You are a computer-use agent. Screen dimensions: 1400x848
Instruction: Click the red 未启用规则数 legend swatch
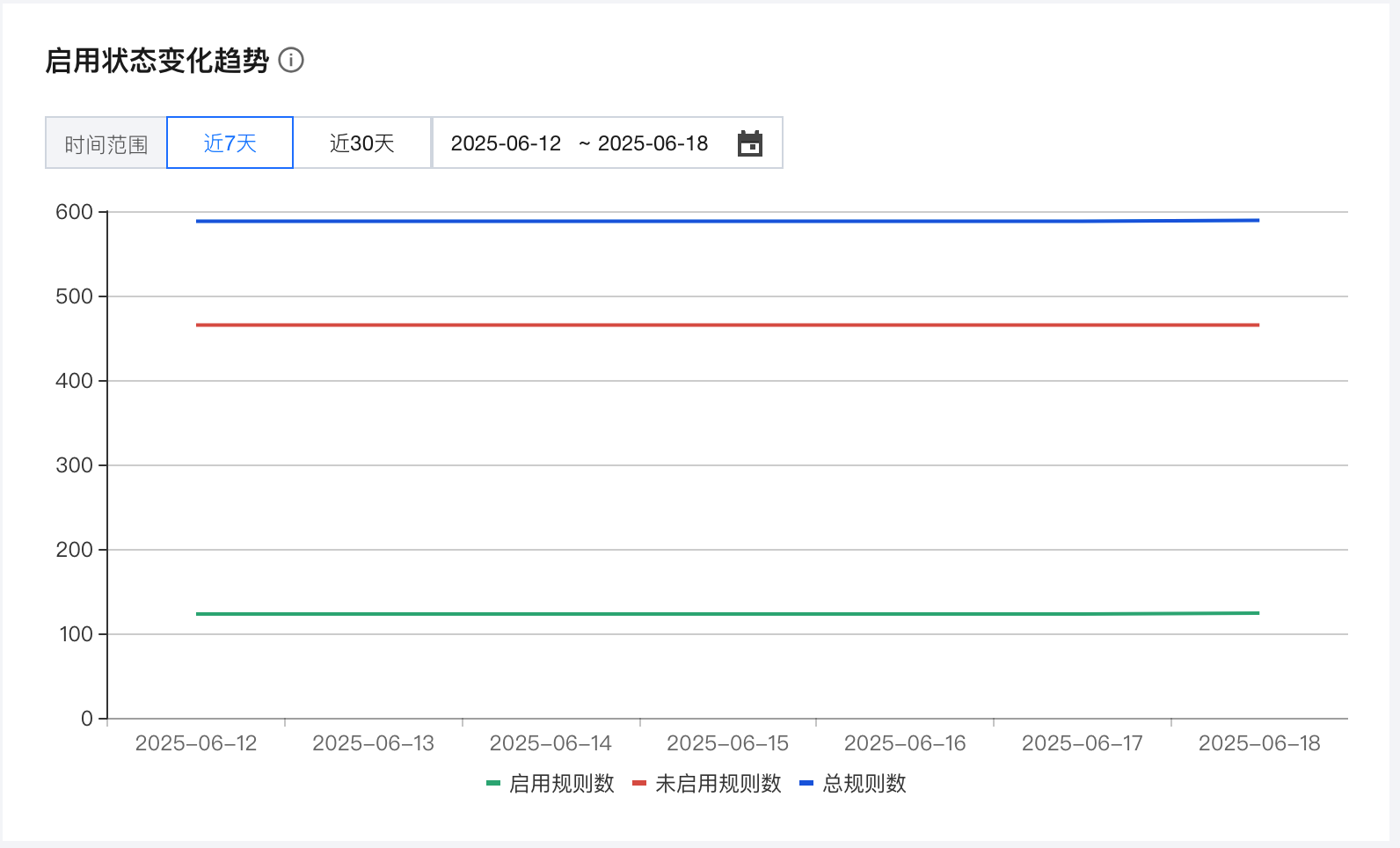click(x=639, y=783)
